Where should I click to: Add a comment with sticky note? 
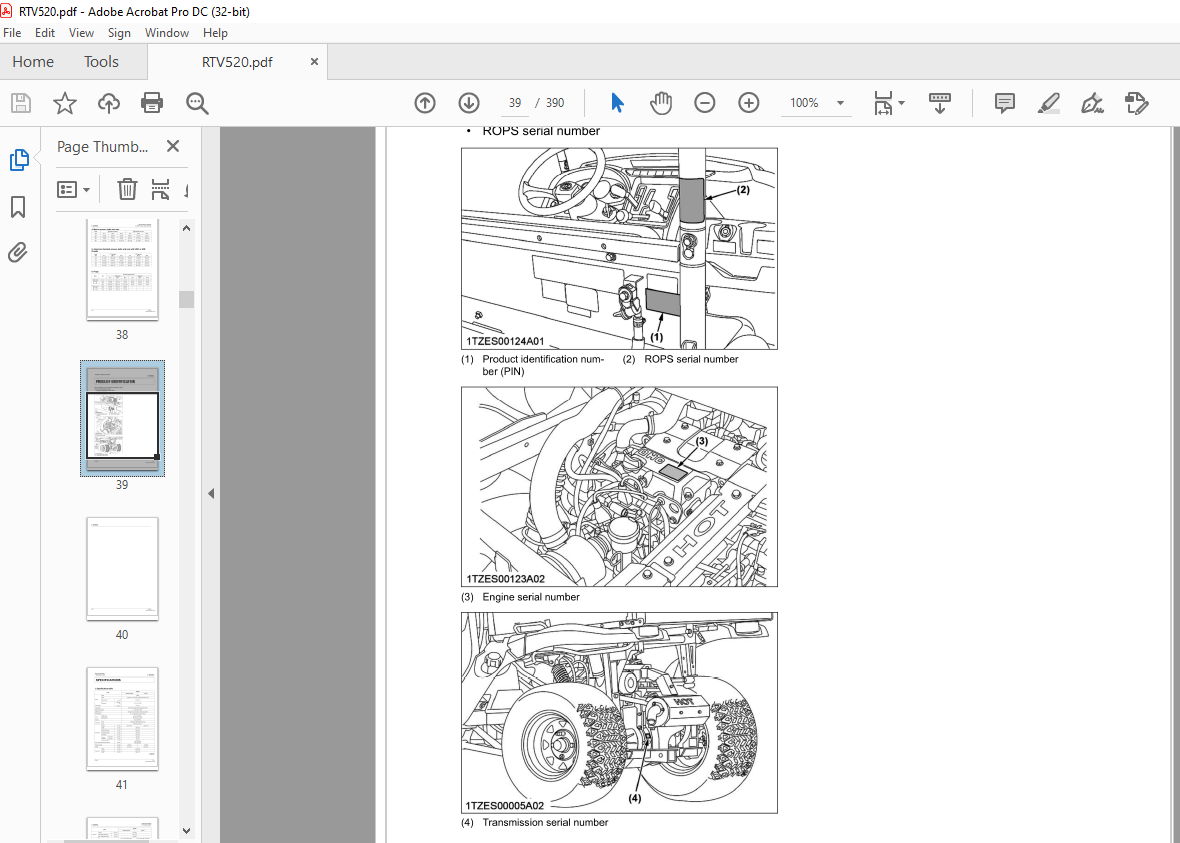pos(1005,103)
